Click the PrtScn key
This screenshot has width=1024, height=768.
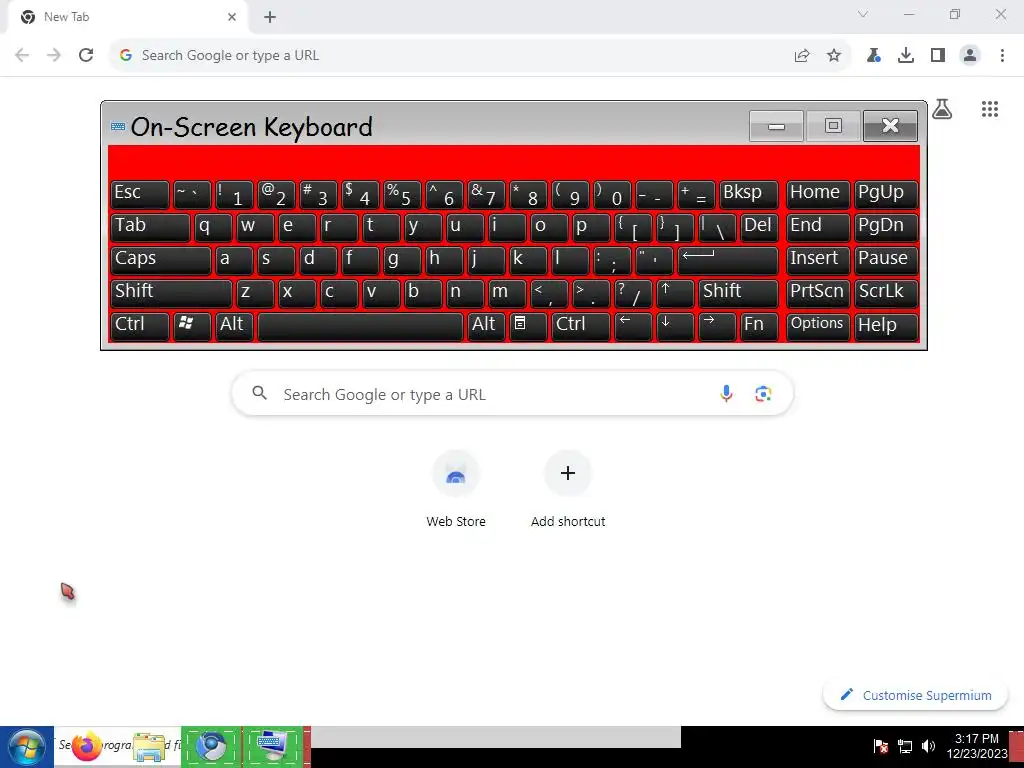pos(818,293)
